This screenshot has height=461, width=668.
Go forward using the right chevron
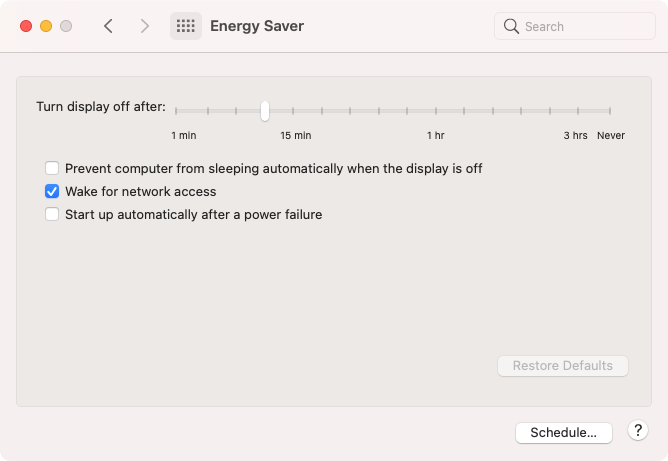click(145, 26)
